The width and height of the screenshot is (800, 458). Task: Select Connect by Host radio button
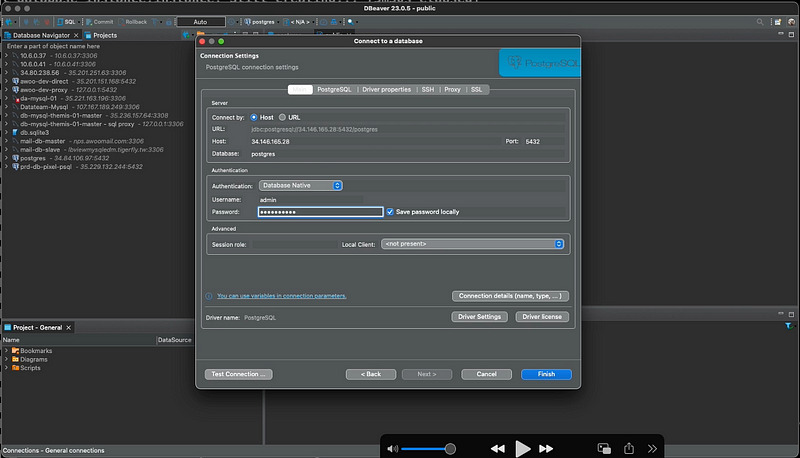(254, 117)
